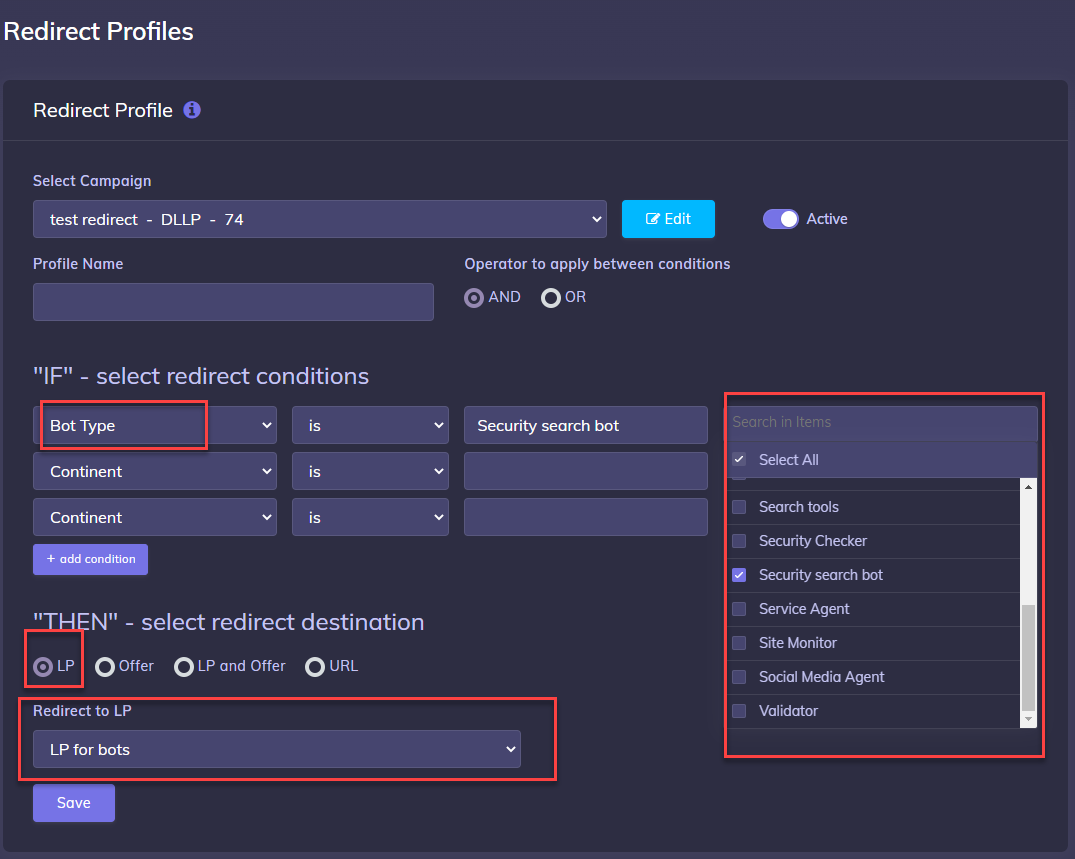1075x859 pixels.
Task: Select the LP and Offer option
Action: coord(184,666)
